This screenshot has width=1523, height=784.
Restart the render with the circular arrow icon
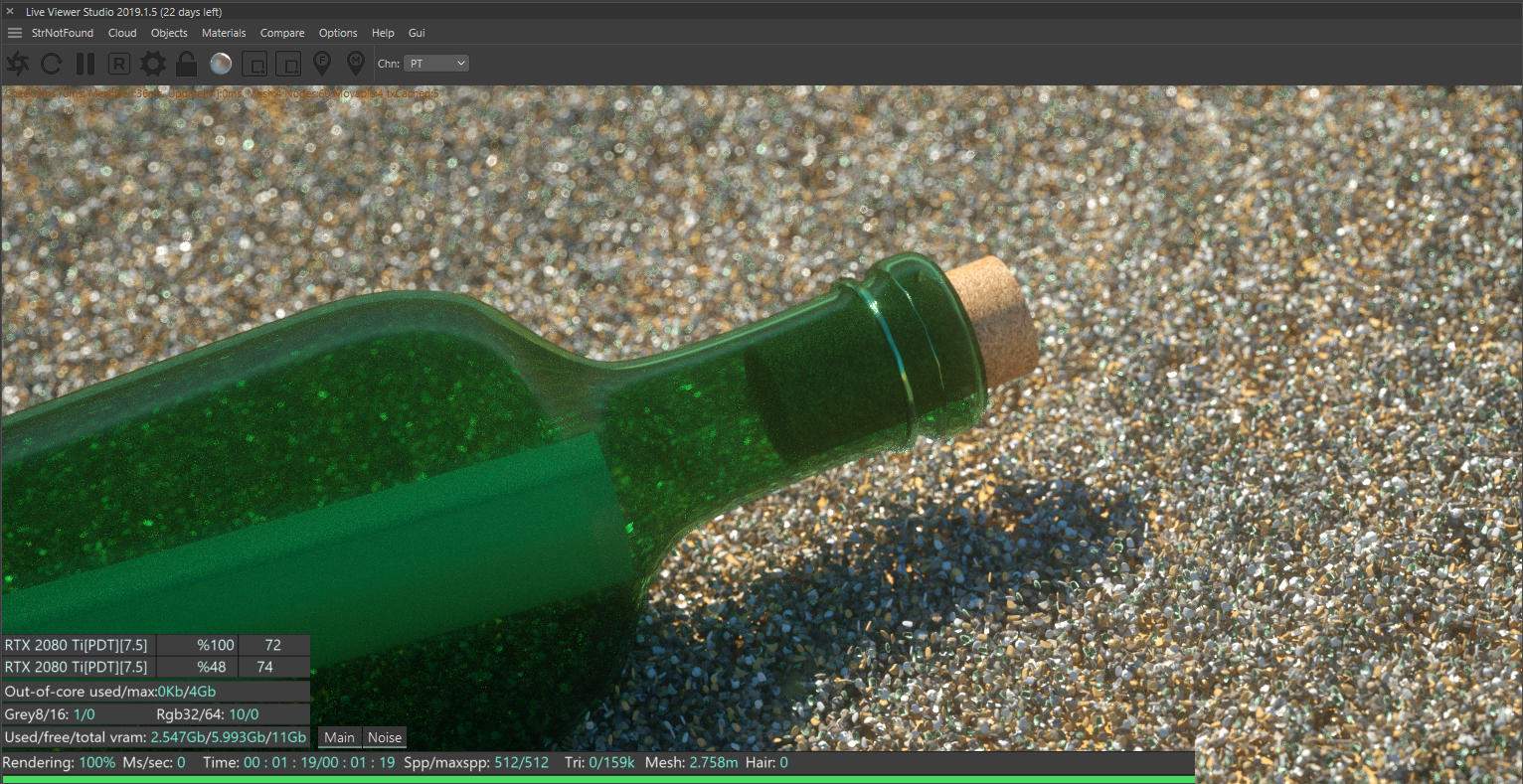(52, 64)
